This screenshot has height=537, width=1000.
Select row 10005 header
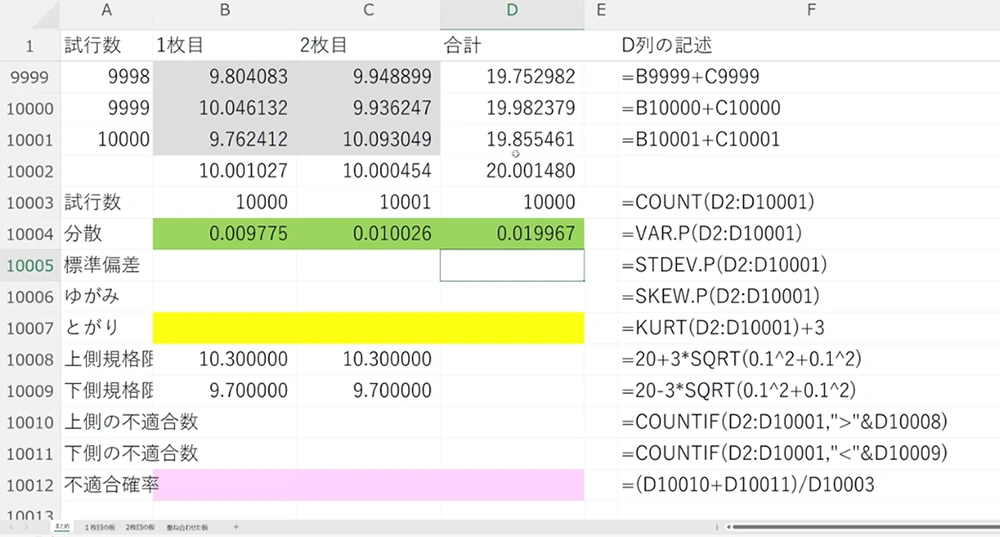point(30,265)
